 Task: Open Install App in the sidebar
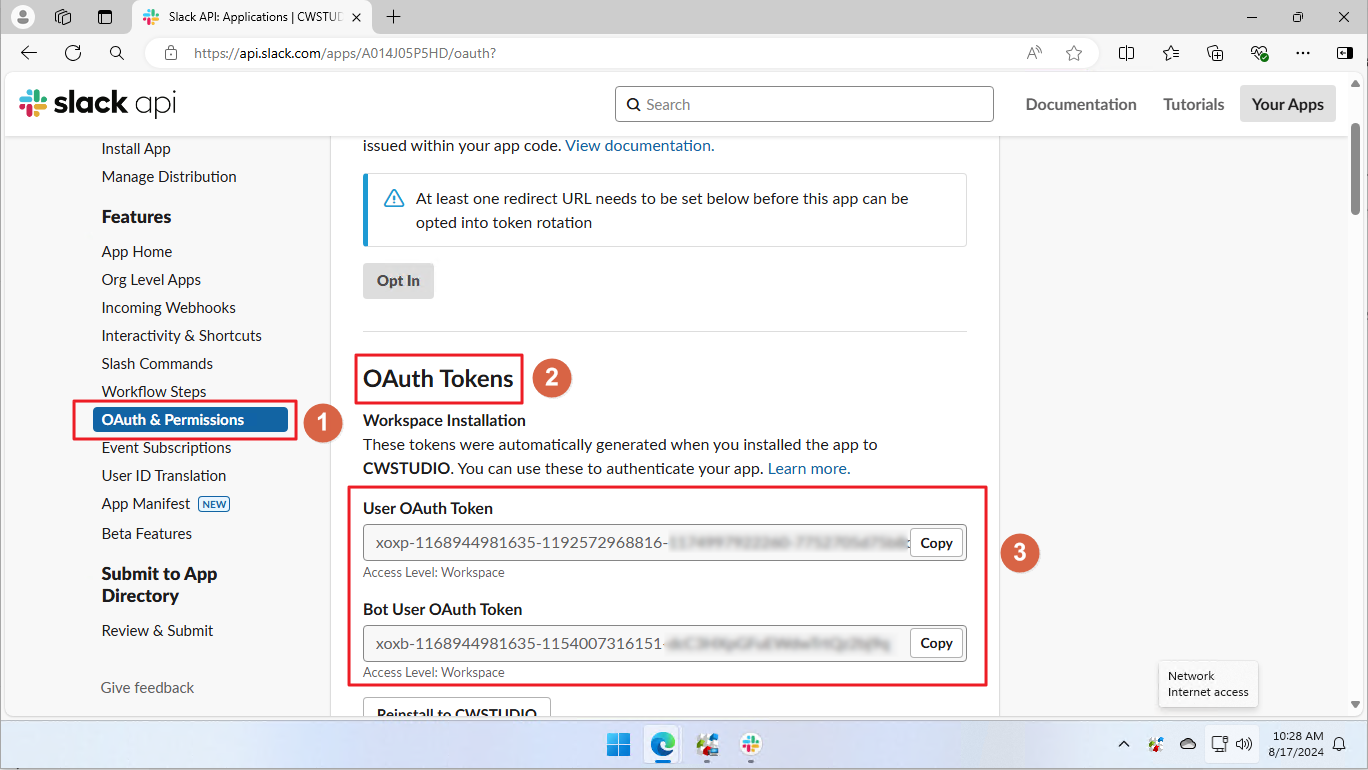tap(136, 149)
